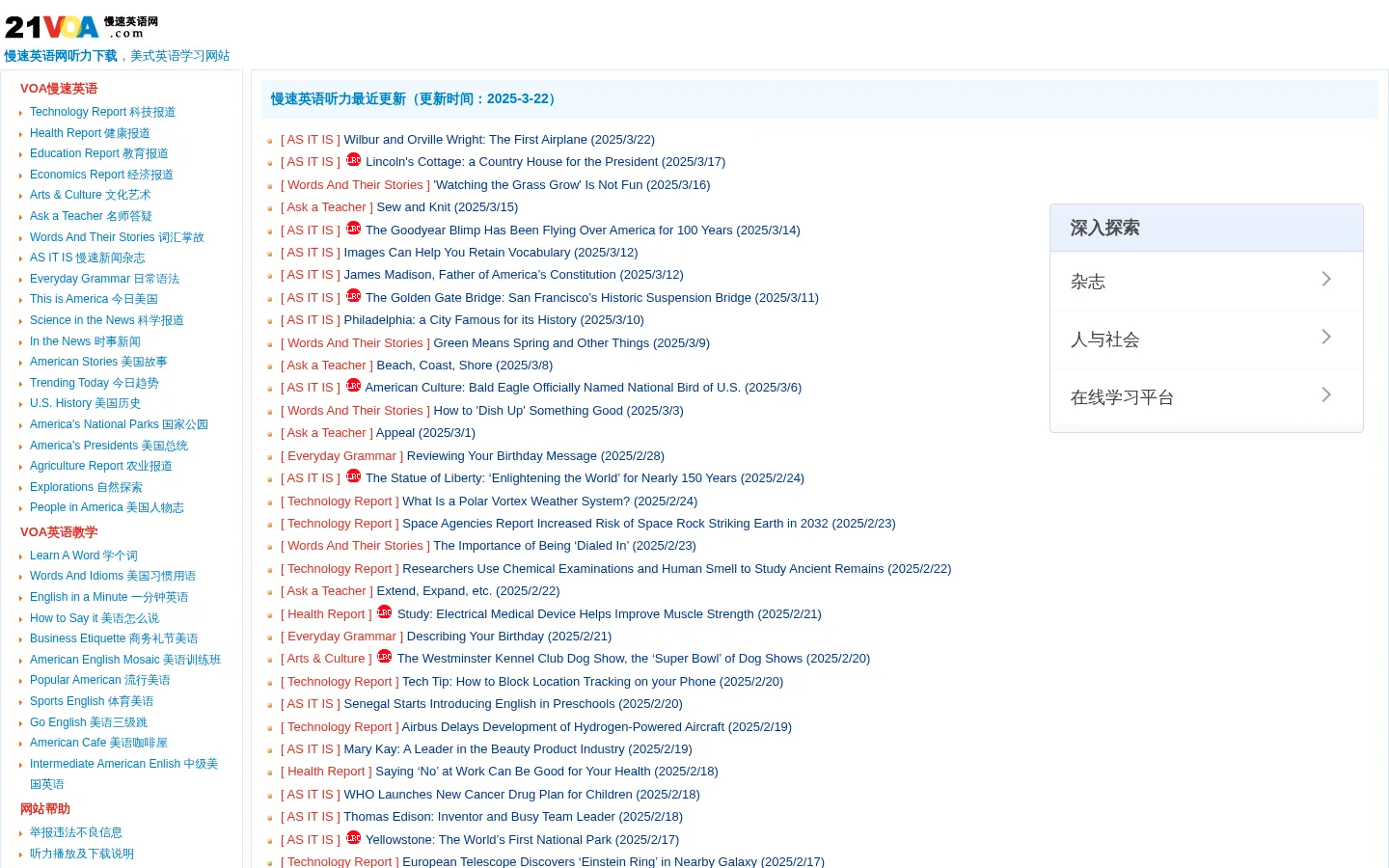Open Popular American 流行美语 link

[99, 680]
